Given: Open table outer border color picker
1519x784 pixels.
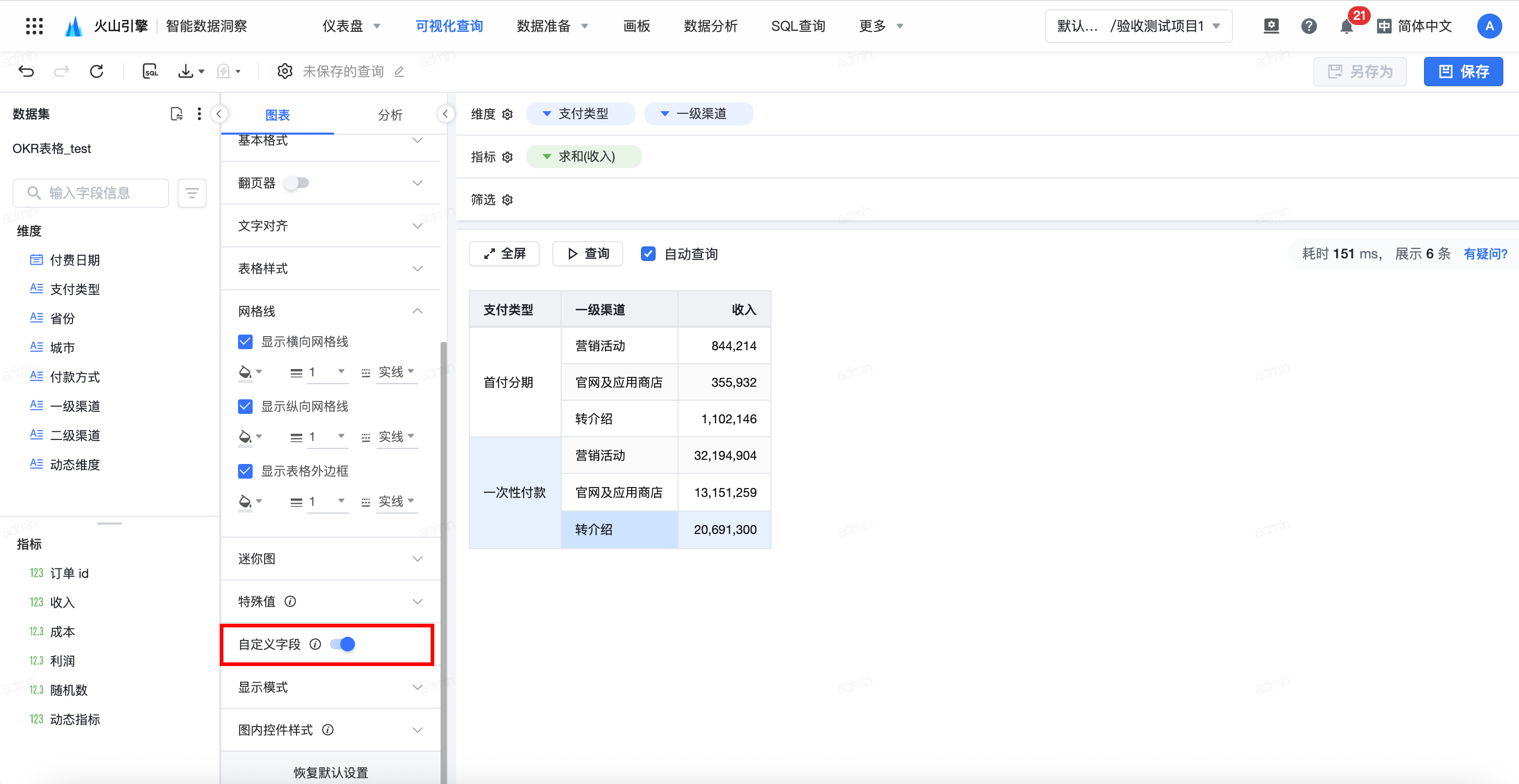Looking at the screenshot, I should tap(250, 502).
